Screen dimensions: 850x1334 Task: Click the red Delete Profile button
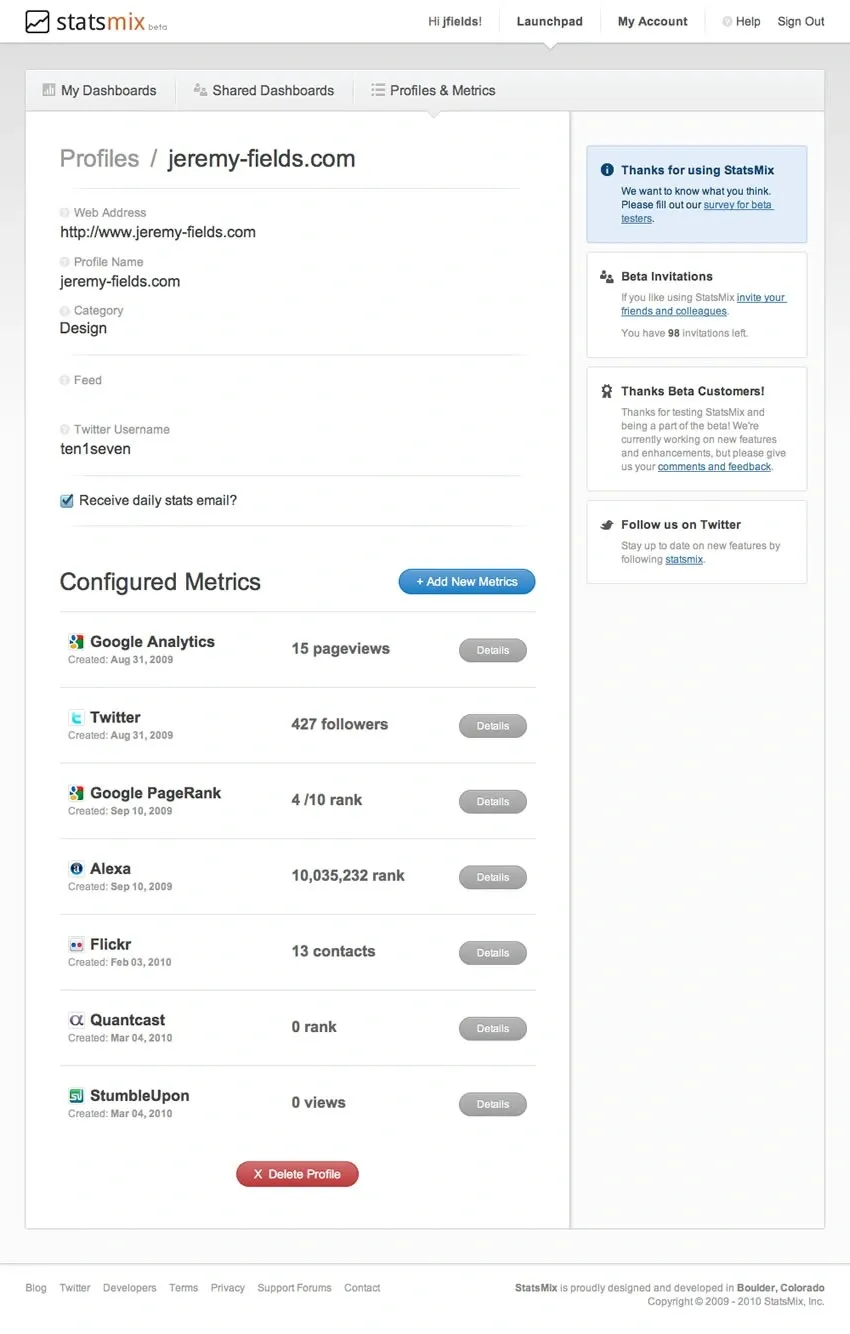click(x=297, y=1174)
